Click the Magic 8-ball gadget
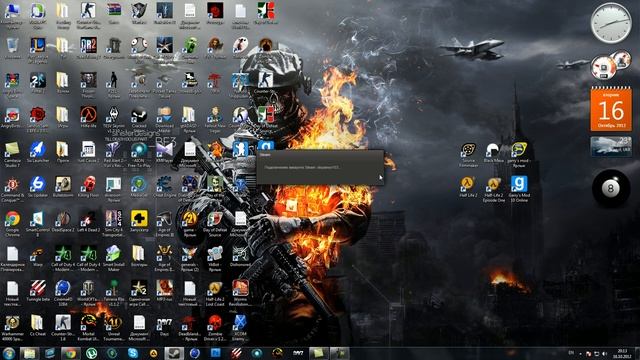This screenshot has height=360, width=640. coord(611,189)
